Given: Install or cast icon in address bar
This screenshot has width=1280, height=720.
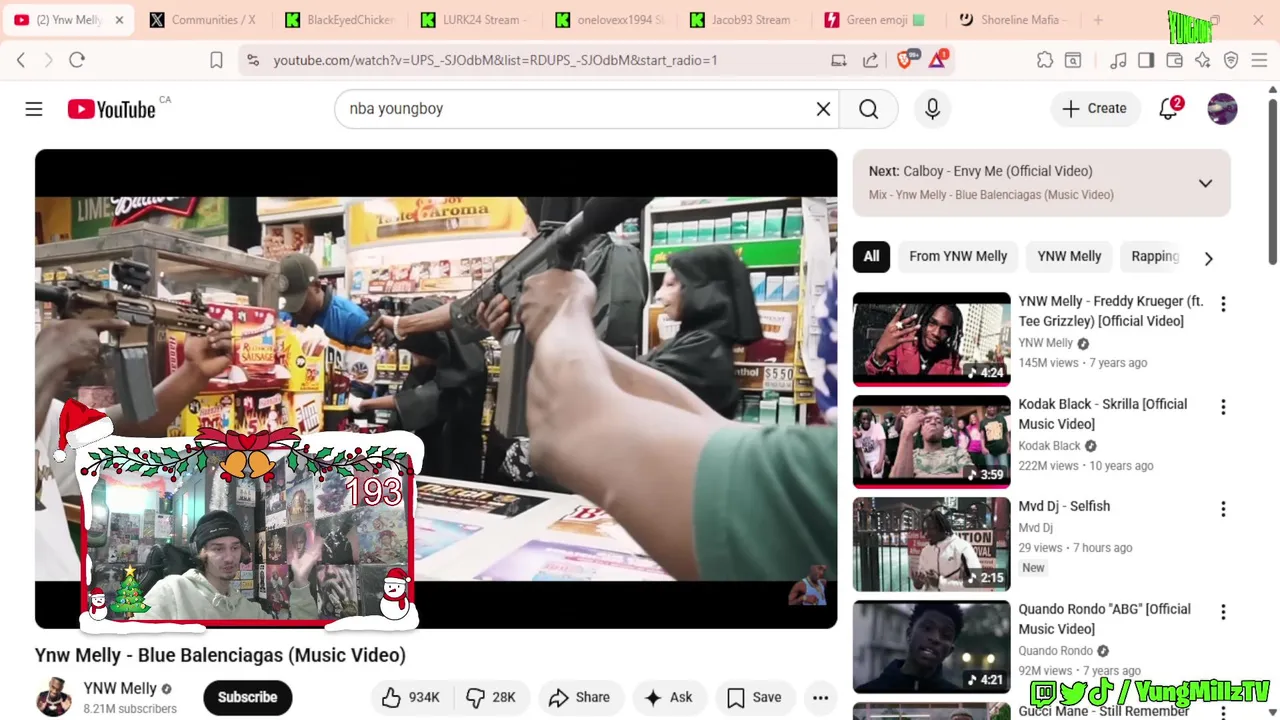Looking at the screenshot, I should coord(839,60).
